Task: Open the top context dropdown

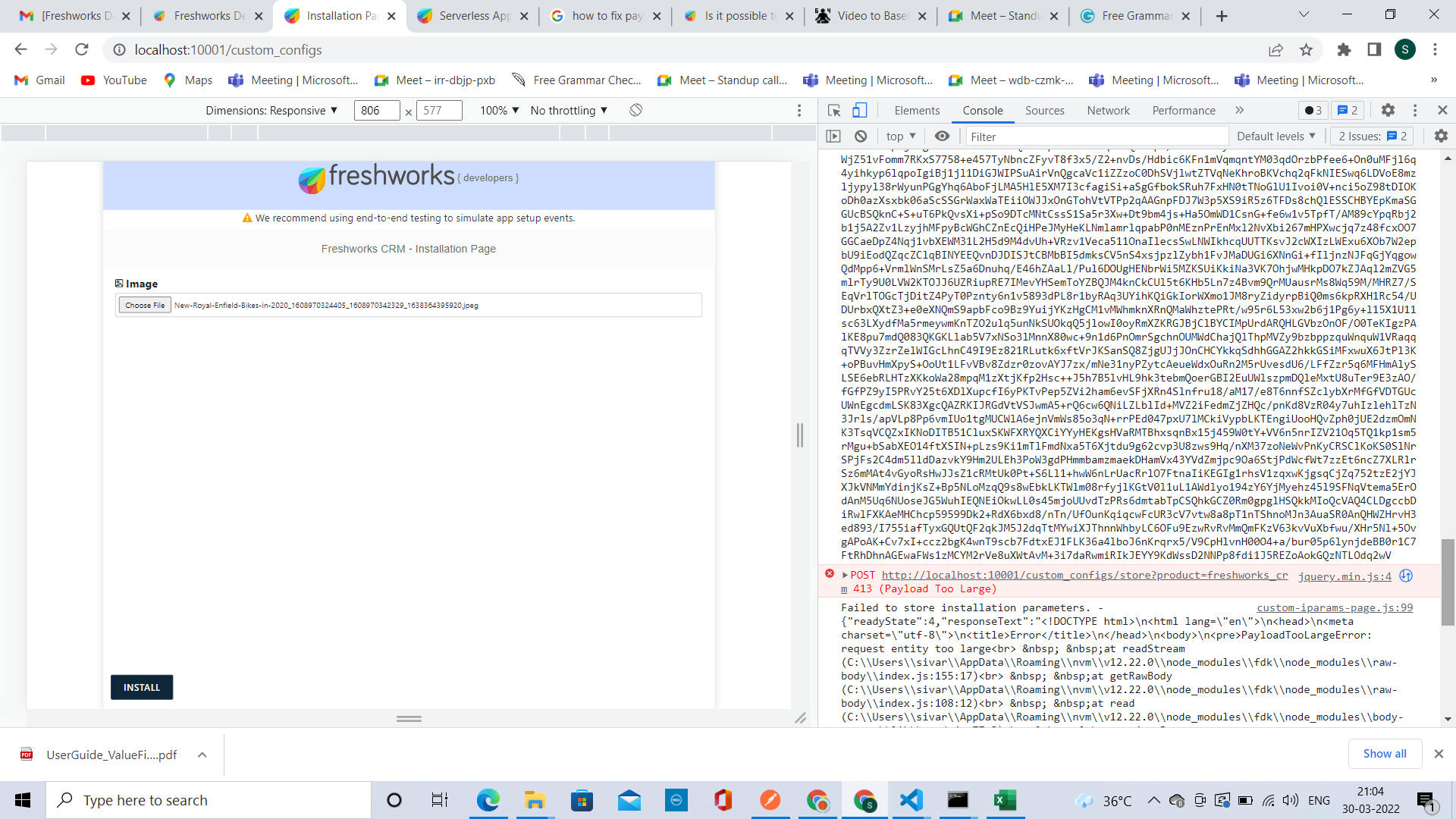Action: (901, 136)
